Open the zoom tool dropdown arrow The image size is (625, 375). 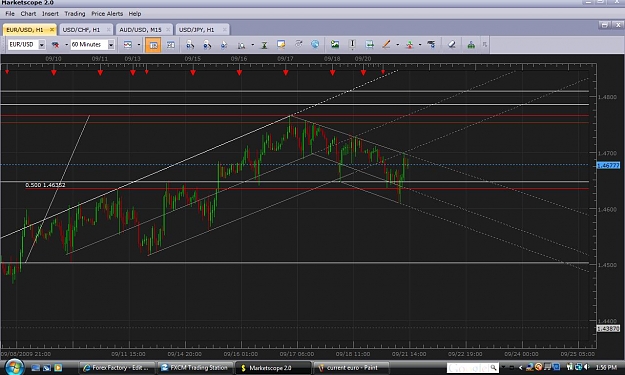252,45
